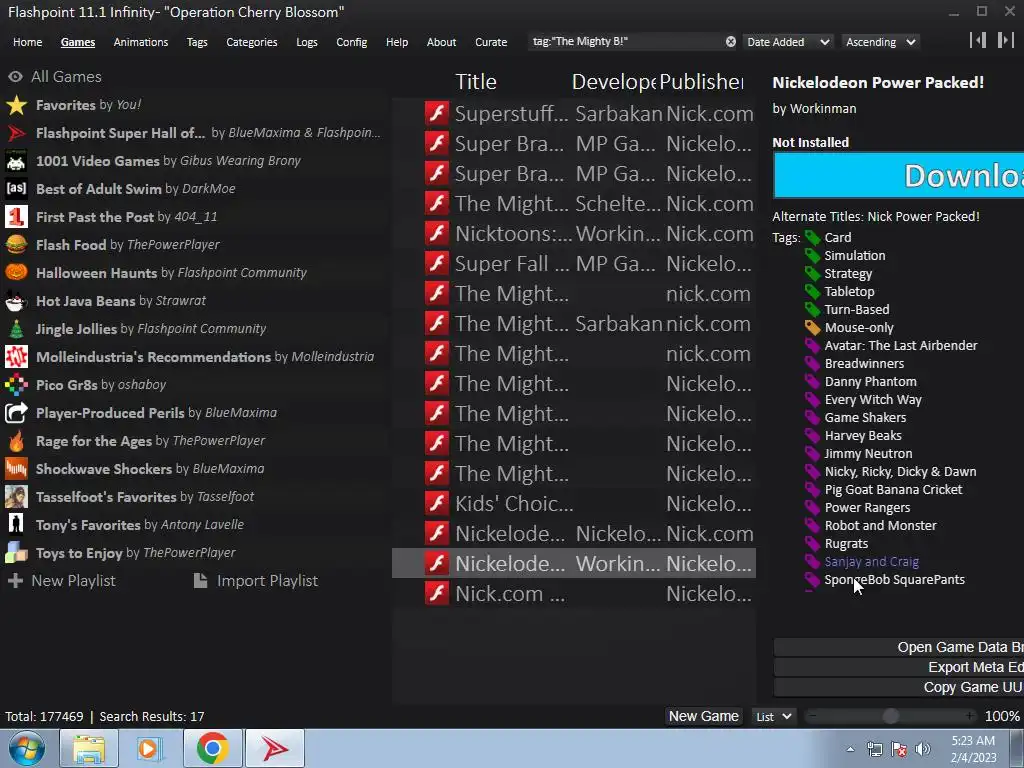Select the First Past the Post playlist icon
The image size is (1024, 768).
(16, 217)
